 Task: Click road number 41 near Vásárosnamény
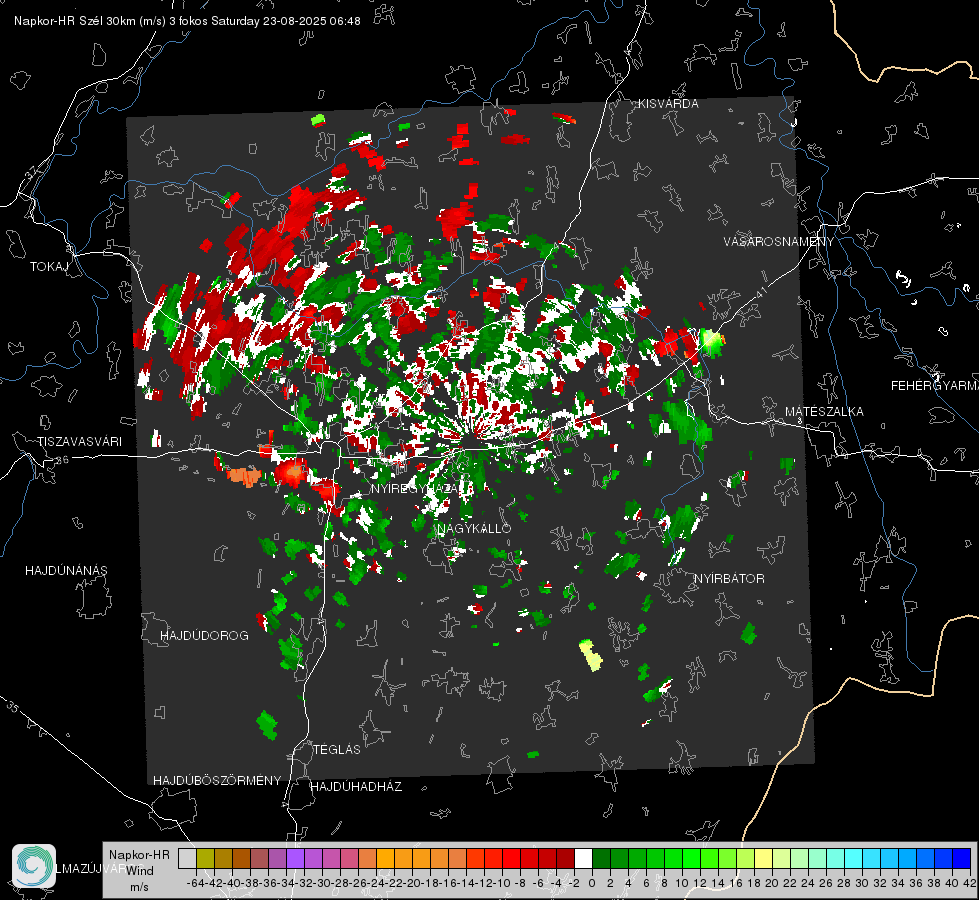[x=760, y=291]
